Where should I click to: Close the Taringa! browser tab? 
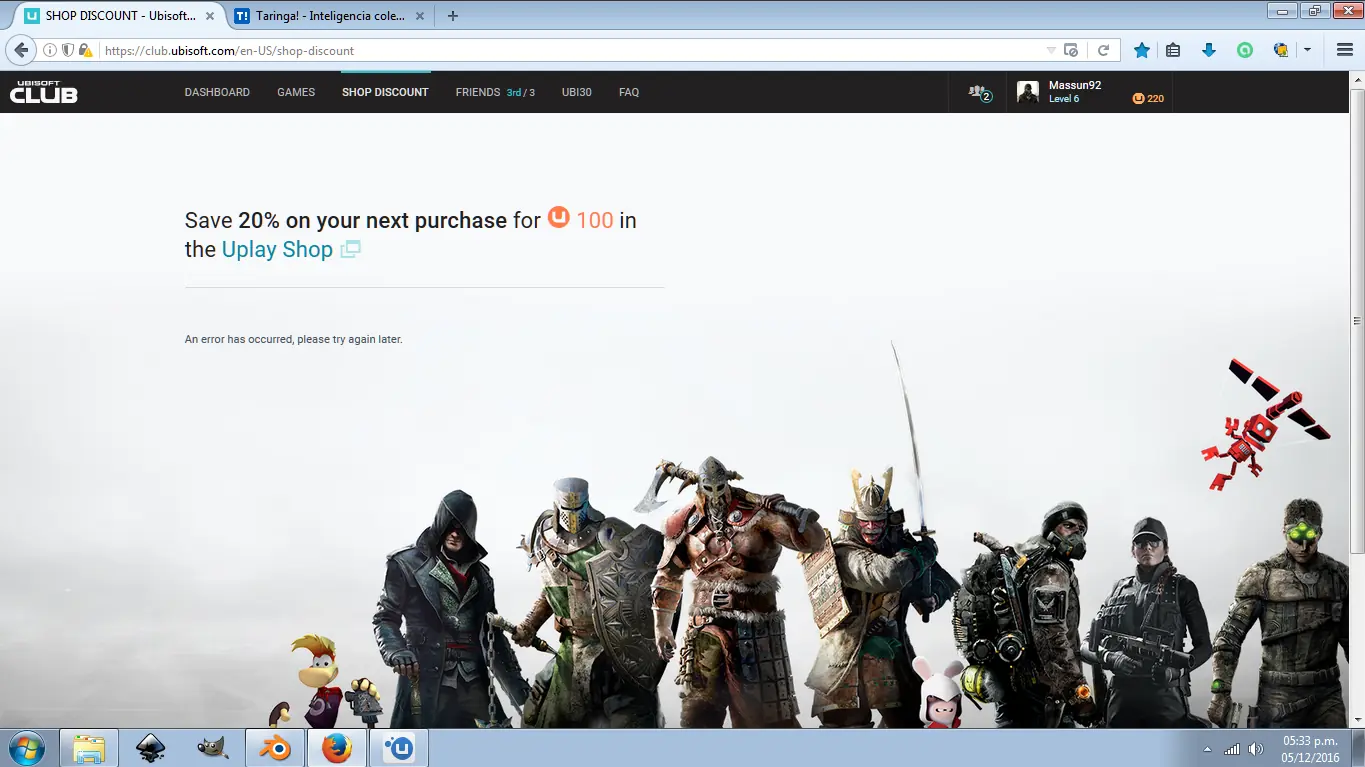421,16
